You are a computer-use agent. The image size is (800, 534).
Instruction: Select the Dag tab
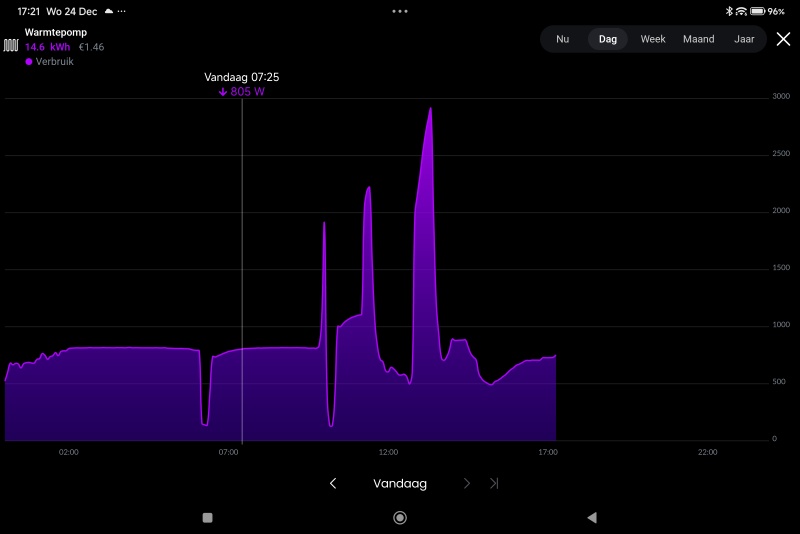pos(608,39)
